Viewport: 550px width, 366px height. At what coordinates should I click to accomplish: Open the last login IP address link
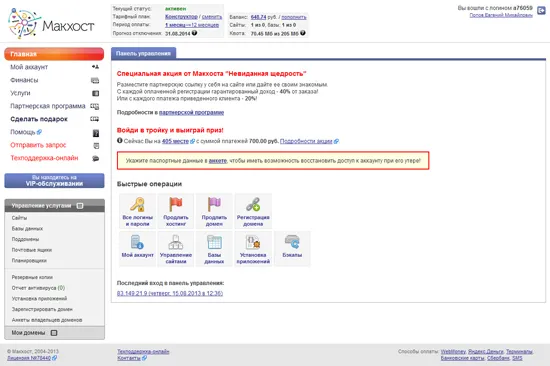tap(170, 293)
